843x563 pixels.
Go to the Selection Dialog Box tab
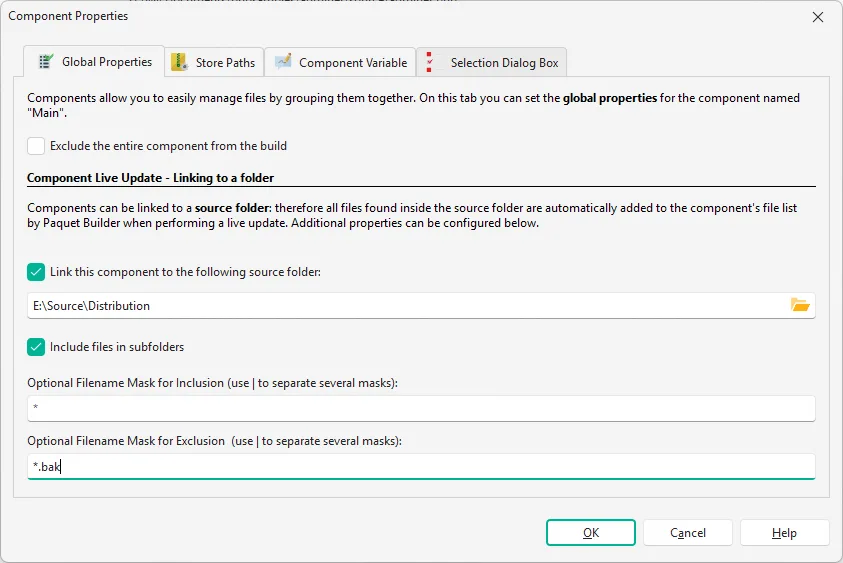(504, 63)
